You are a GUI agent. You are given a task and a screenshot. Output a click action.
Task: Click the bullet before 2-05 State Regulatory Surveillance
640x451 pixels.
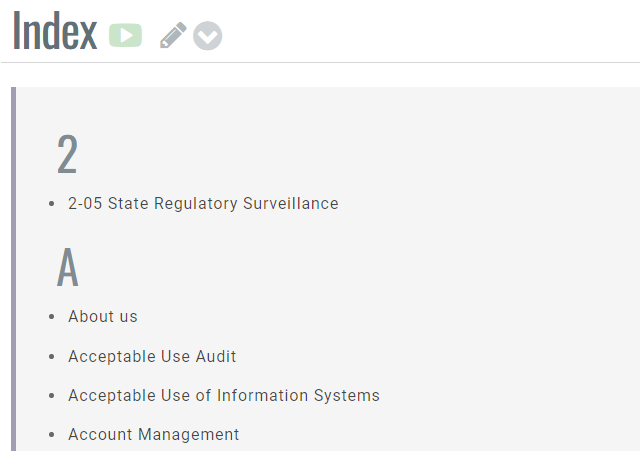coord(52,204)
